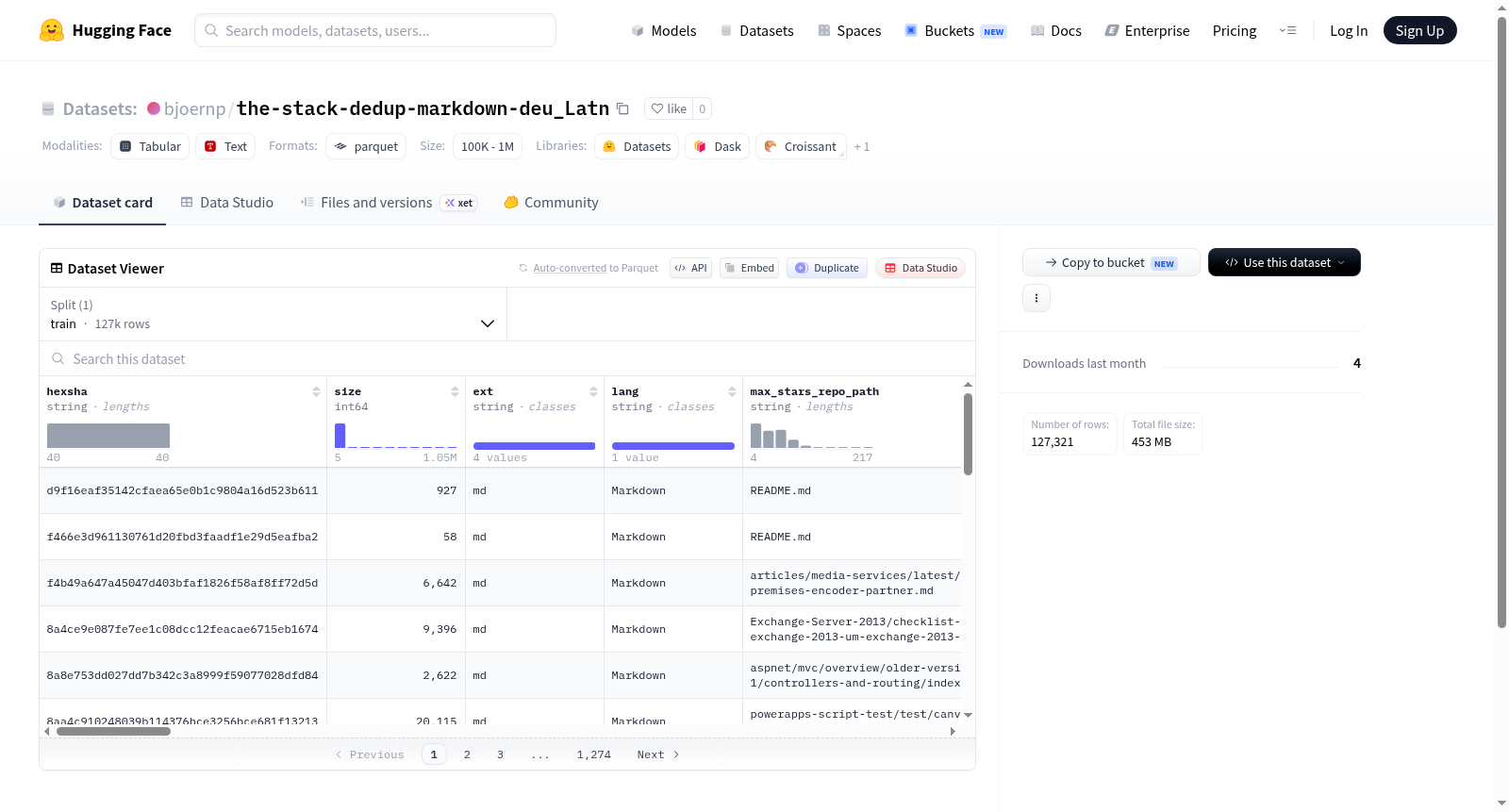Select the size cell 6,642
1509x812 pixels.
pos(396,583)
